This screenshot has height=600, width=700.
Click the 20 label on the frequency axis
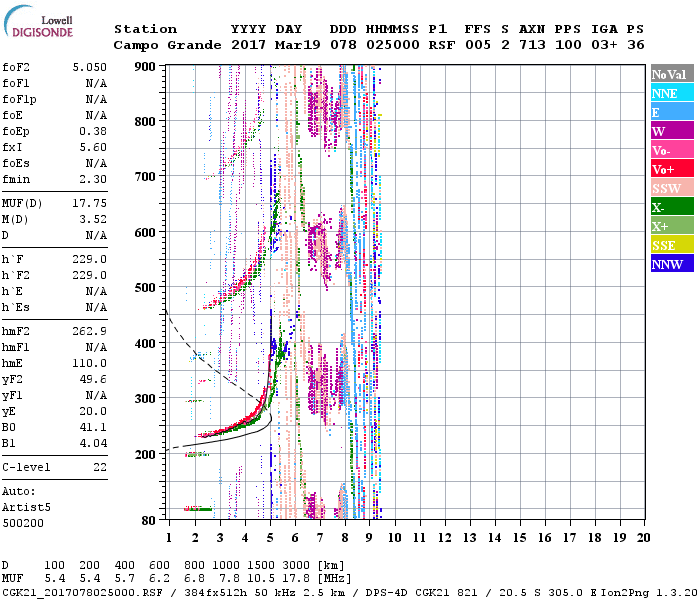[x=642, y=538]
